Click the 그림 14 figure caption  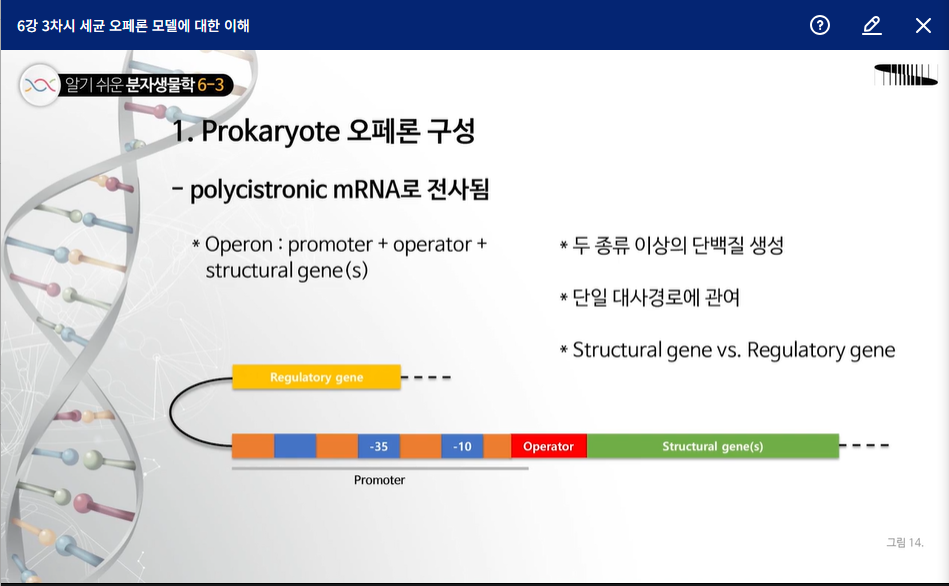tap(904, 542)
